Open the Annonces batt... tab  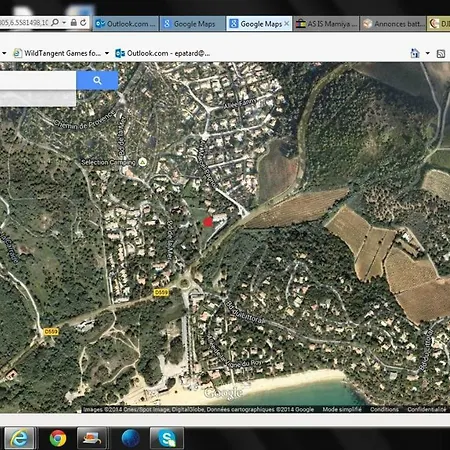(x=393, y=24)
